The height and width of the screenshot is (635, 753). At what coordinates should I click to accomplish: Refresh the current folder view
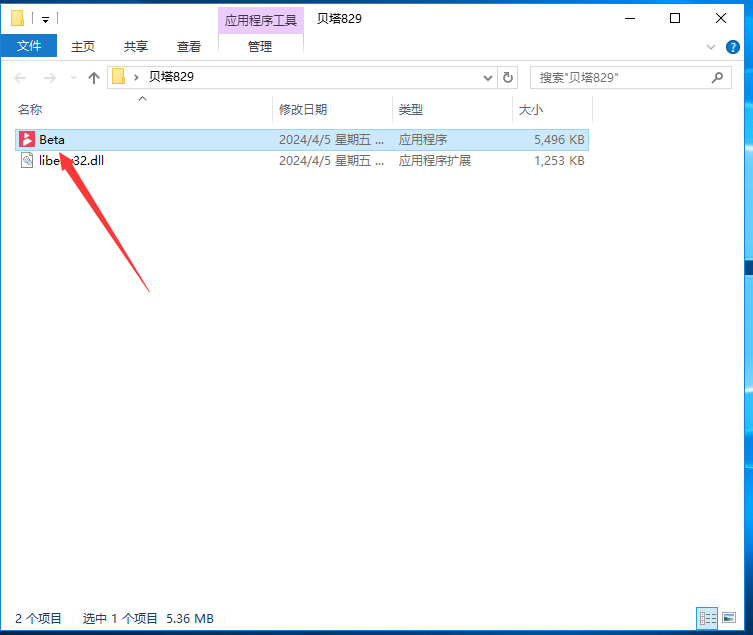coord(508,77)
